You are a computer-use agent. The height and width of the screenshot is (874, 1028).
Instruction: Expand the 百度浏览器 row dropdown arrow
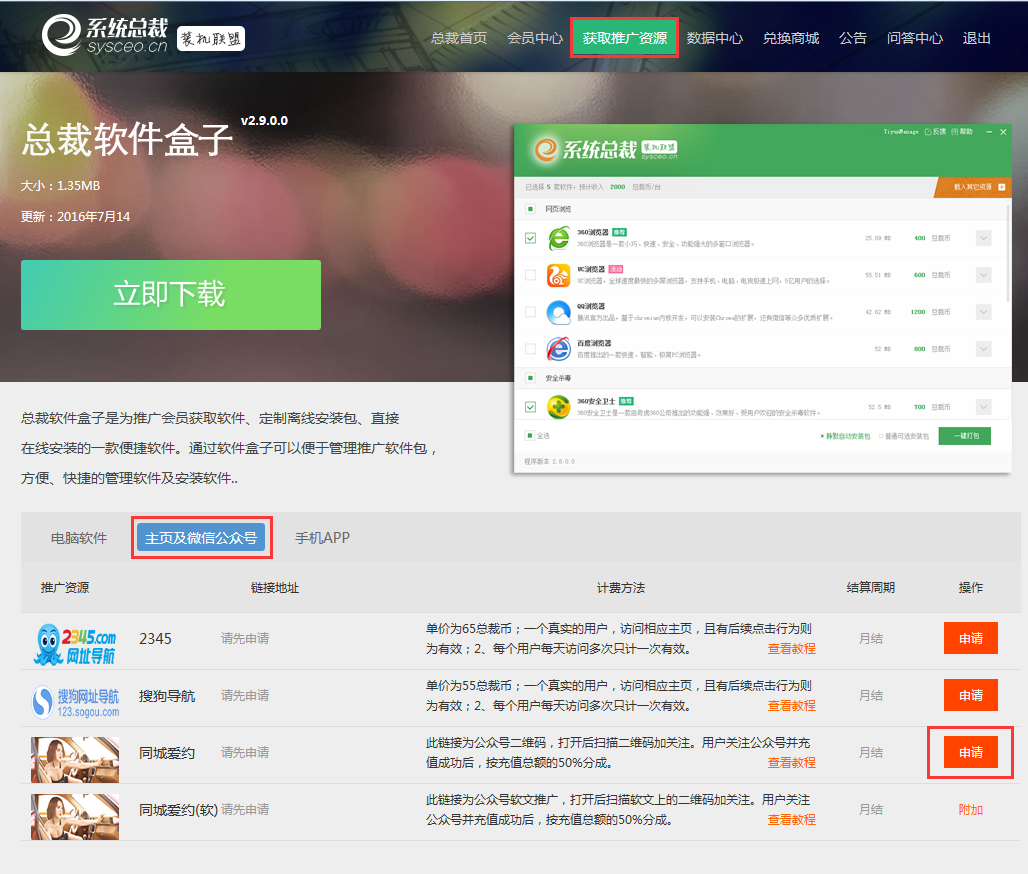pos(983,349)
